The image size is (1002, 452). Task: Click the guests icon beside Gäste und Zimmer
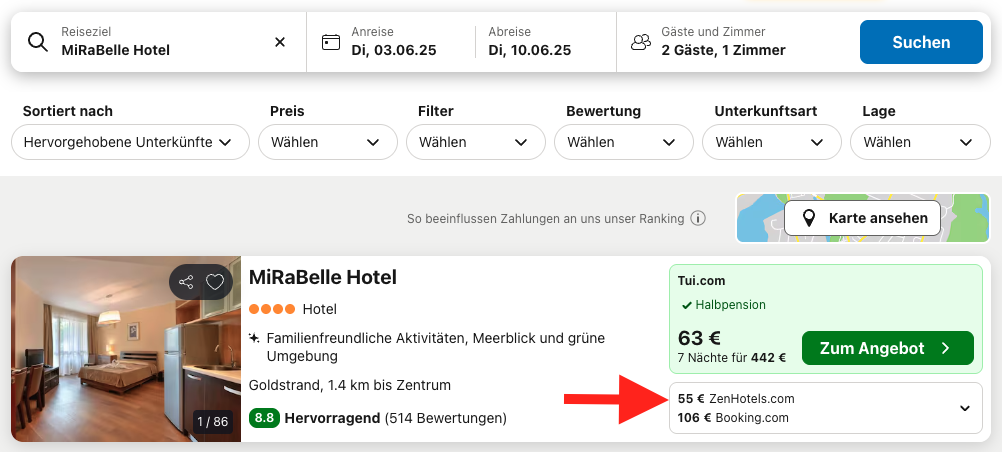click(640, 42)
